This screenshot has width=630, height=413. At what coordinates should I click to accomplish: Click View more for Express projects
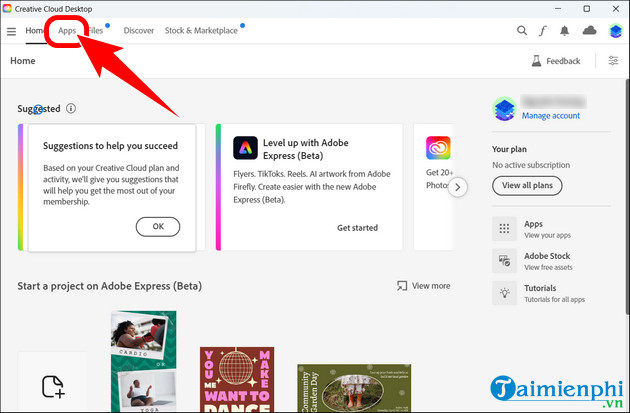pos(423,286)
